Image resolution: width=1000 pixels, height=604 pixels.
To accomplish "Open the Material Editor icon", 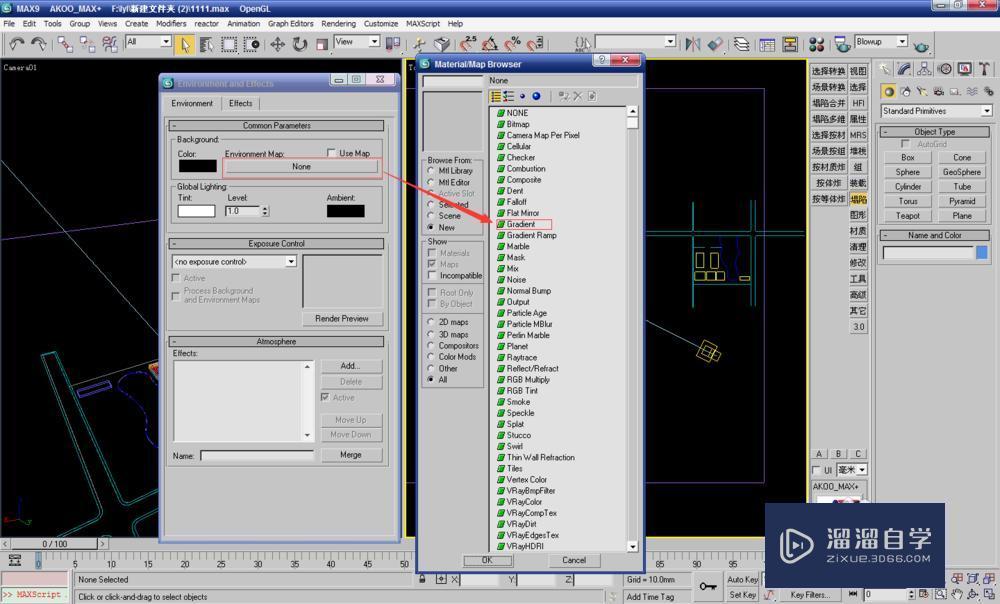I will click(816, 44).
